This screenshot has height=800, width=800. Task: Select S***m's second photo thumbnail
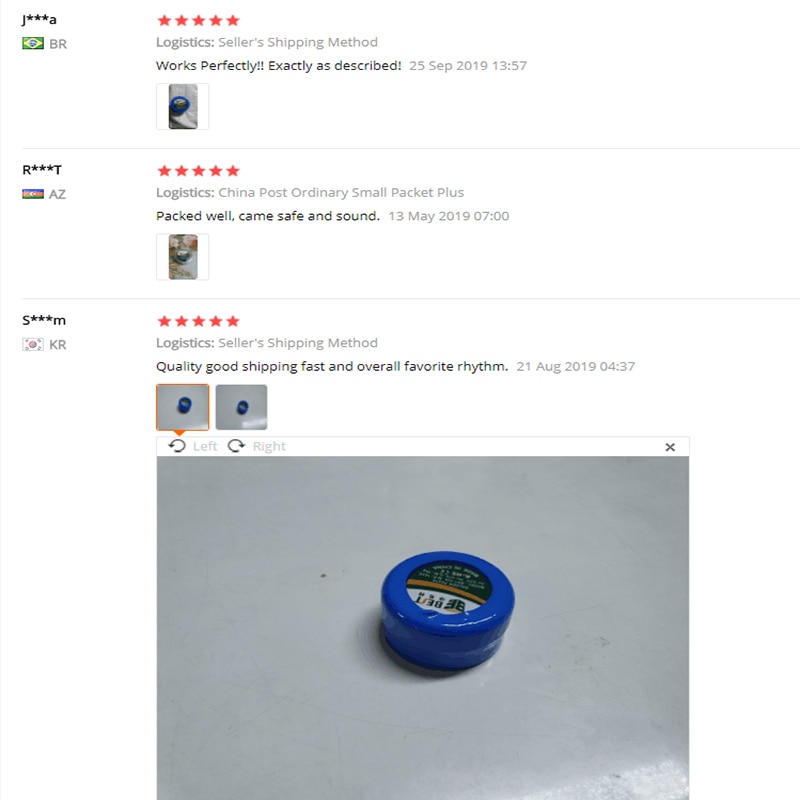pyautogui.click(x=241, y=407)
